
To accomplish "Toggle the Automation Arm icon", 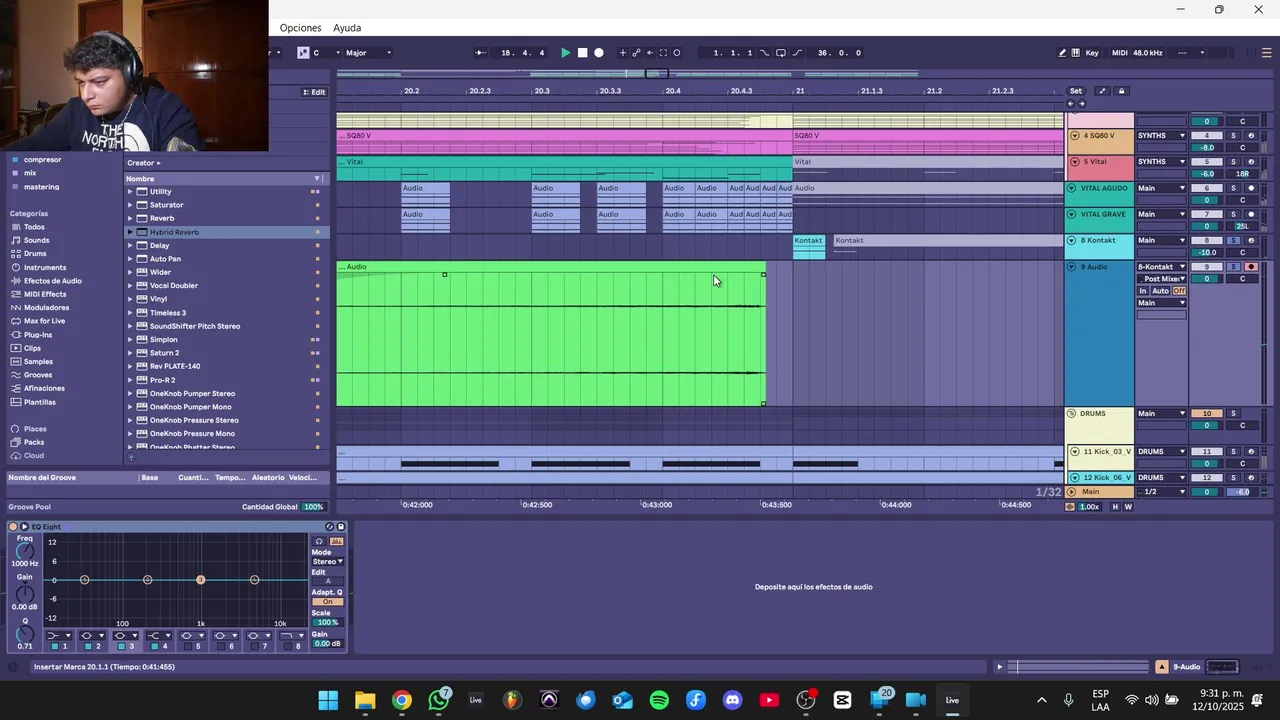I will pyautogui.click(x=636, y=53).
